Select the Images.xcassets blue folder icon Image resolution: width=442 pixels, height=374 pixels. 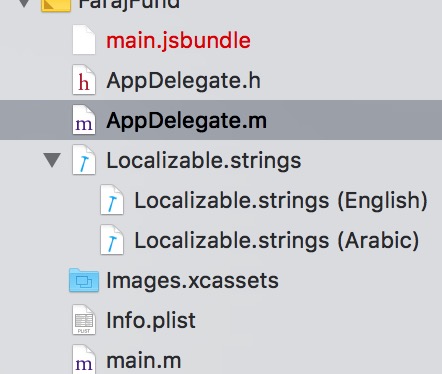point(84,280)
